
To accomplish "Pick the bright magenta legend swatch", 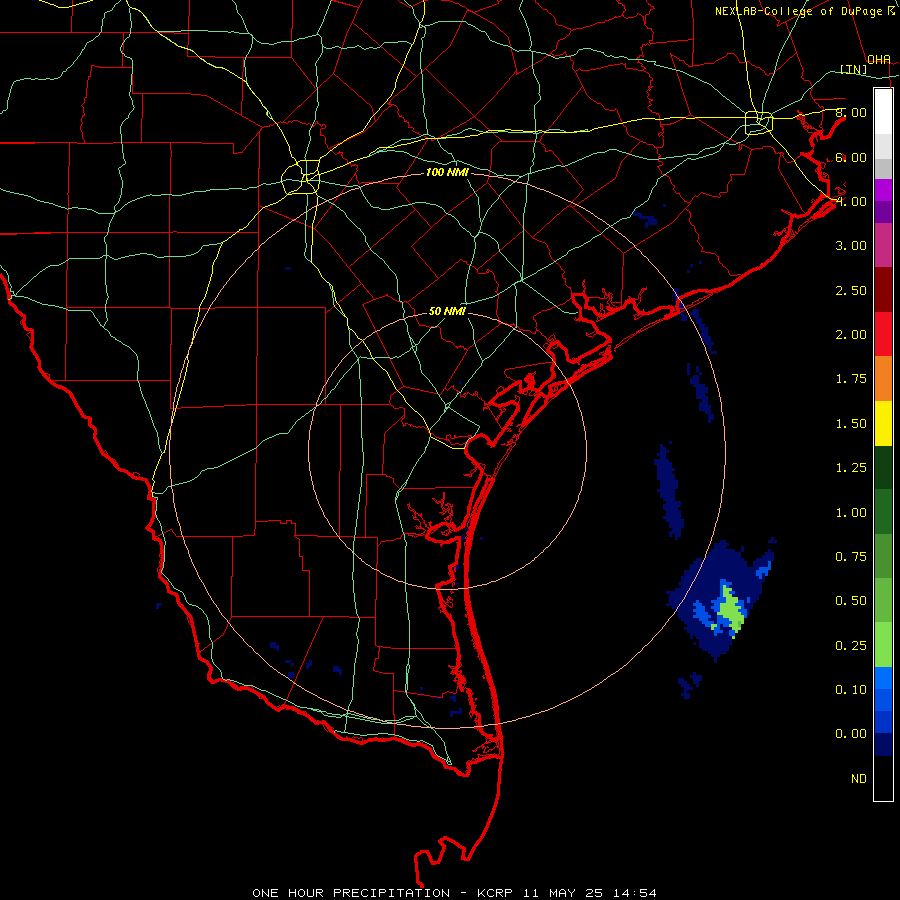I will coord(883,190).
